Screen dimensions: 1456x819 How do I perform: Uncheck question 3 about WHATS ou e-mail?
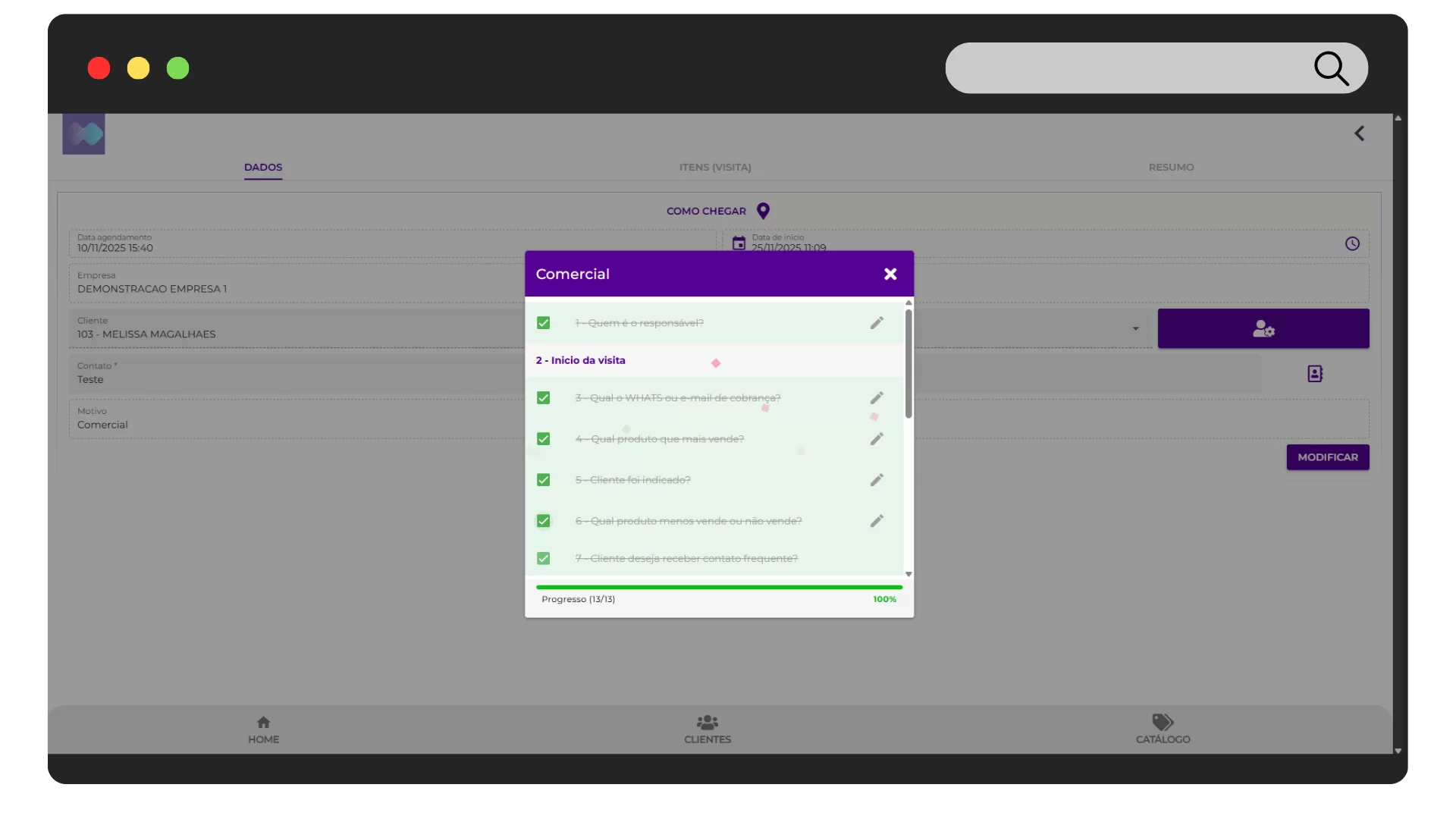coord(544,397)
